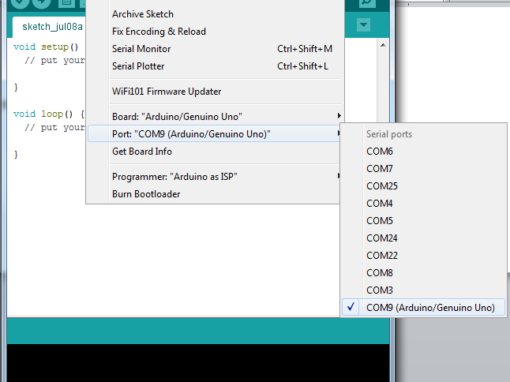Select COM7 serial port
The height and width of the screenshot is (382, 510).
click(423, 169)
